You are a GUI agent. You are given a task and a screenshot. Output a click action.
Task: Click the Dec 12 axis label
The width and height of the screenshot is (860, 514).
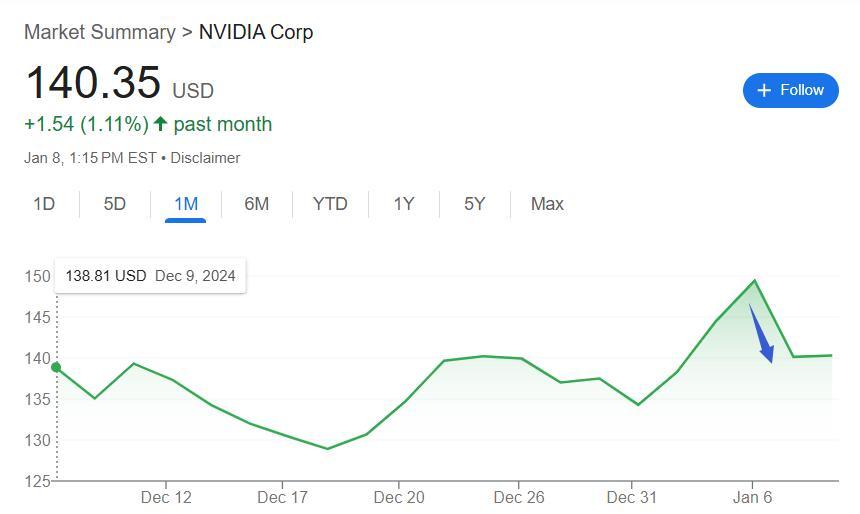pos(166,497)
